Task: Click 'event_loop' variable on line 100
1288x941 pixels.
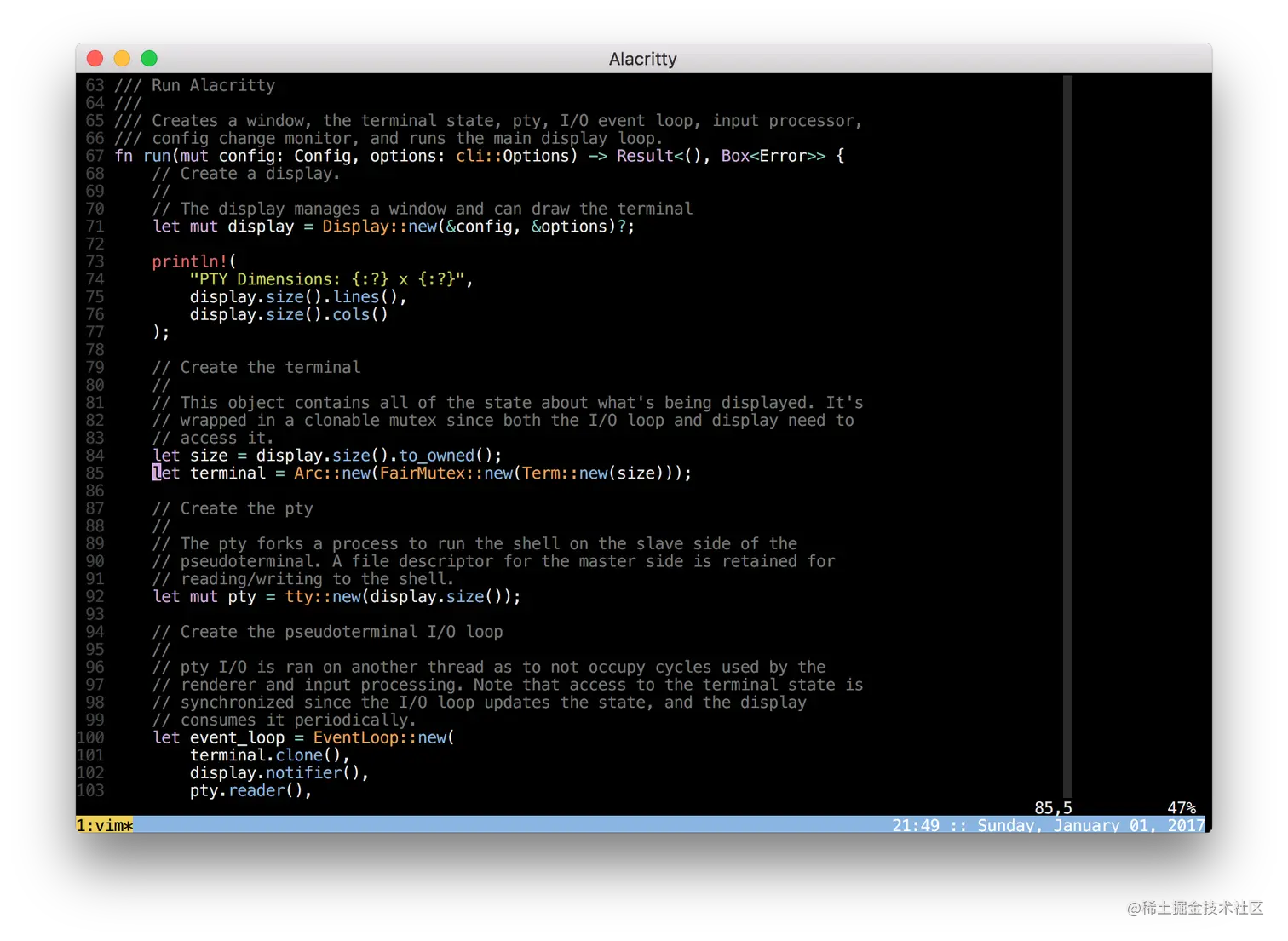Action: [x=237, y=737]
